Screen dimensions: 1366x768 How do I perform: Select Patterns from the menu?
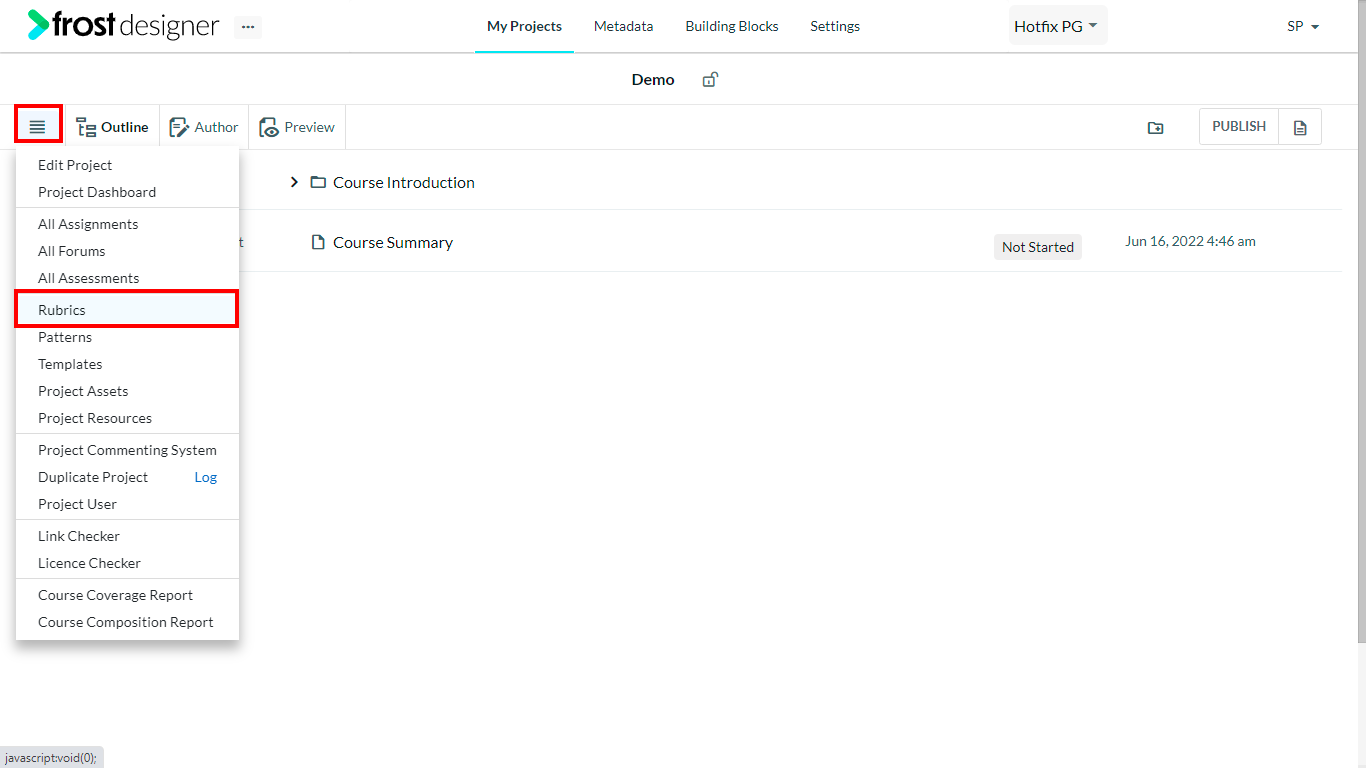click(x=127, y=337)
